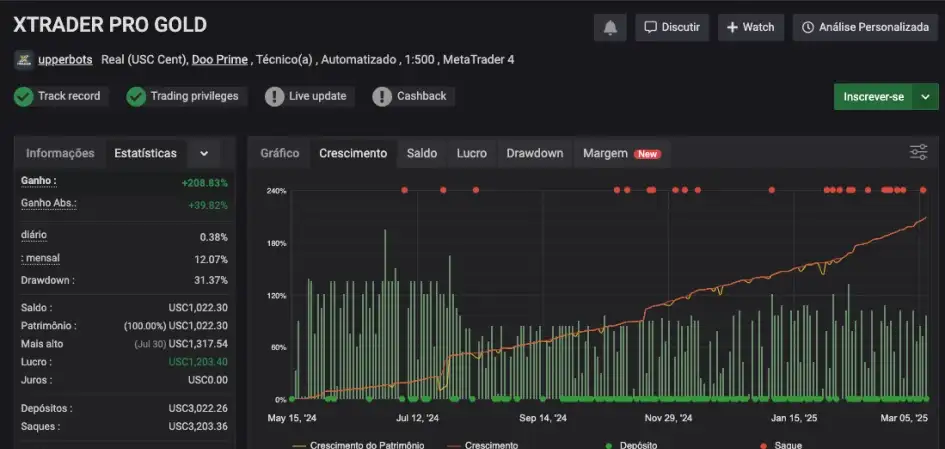Click the Cashback warning icon

(x=382, y=96)
